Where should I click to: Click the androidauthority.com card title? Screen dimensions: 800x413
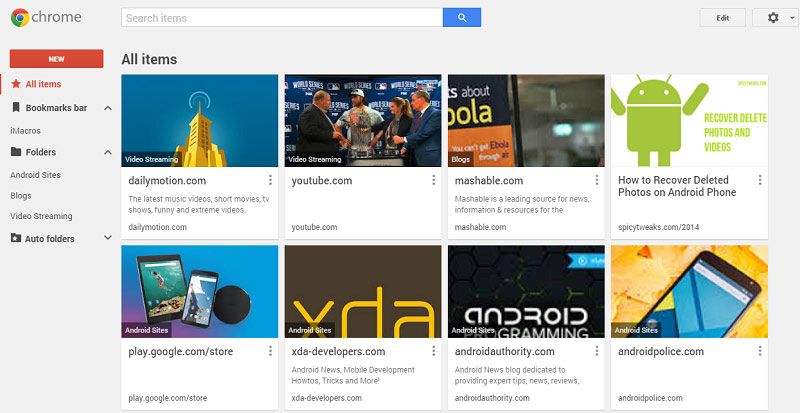pyautogui.click(x=505, y=352)
